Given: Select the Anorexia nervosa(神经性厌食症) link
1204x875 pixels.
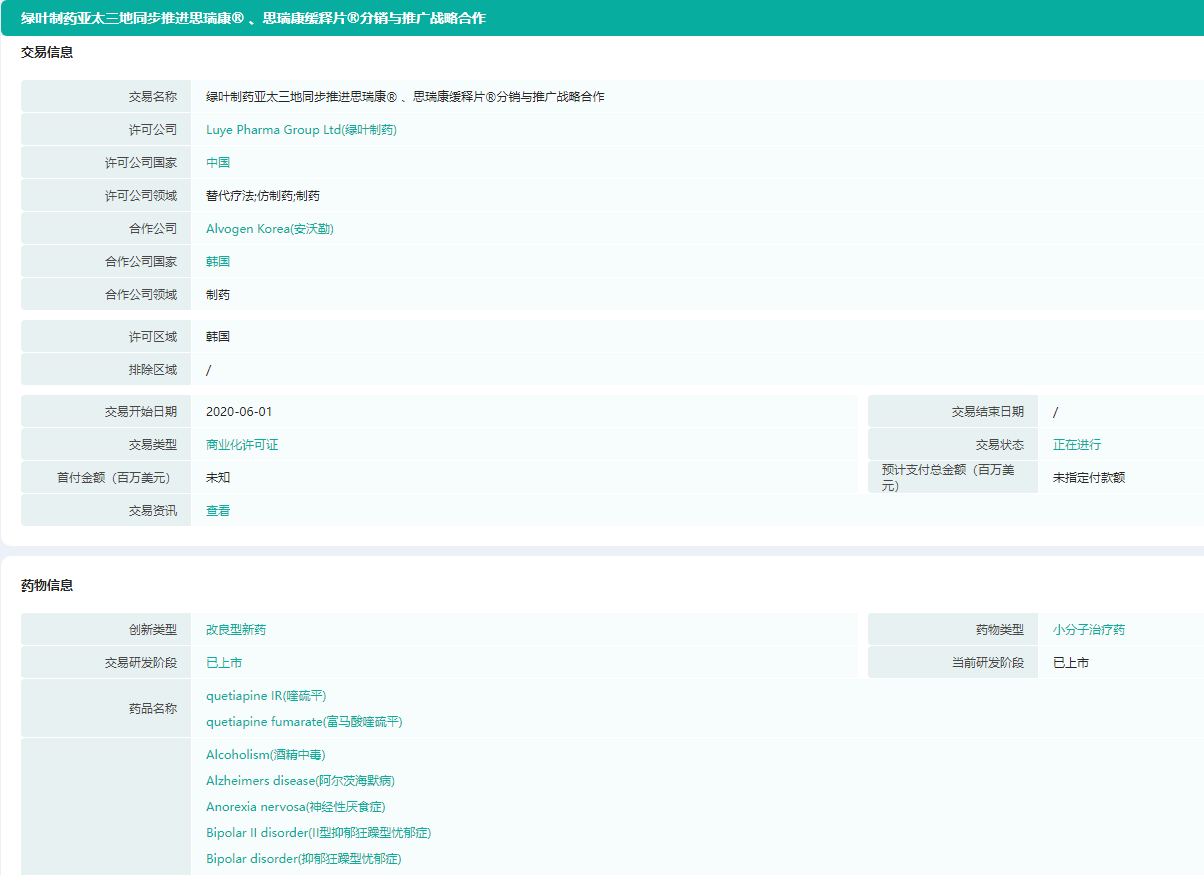Looking at the screenshot, I should coord(295,807).
